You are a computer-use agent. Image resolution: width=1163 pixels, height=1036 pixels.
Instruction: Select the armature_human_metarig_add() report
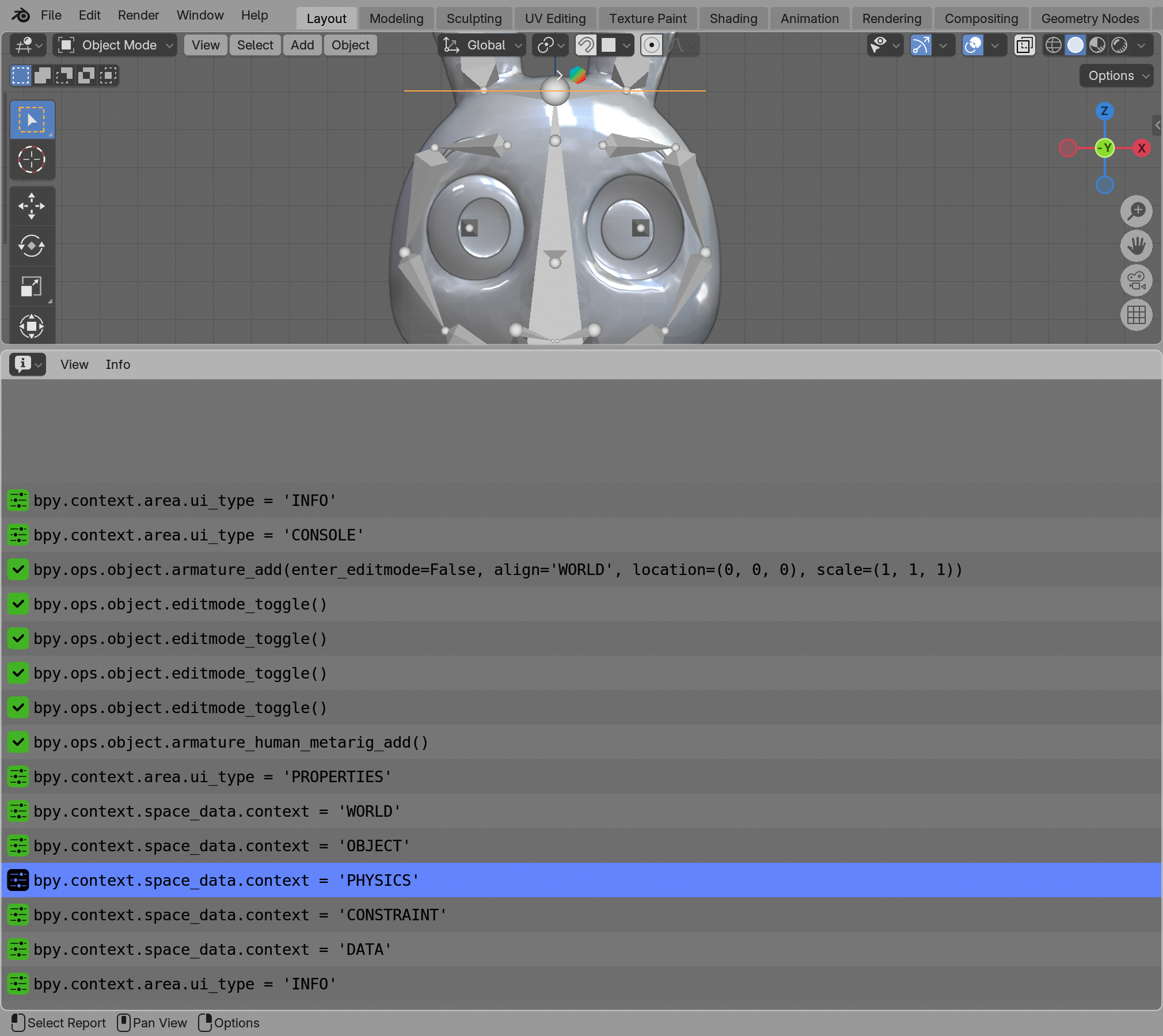[581, 742]
